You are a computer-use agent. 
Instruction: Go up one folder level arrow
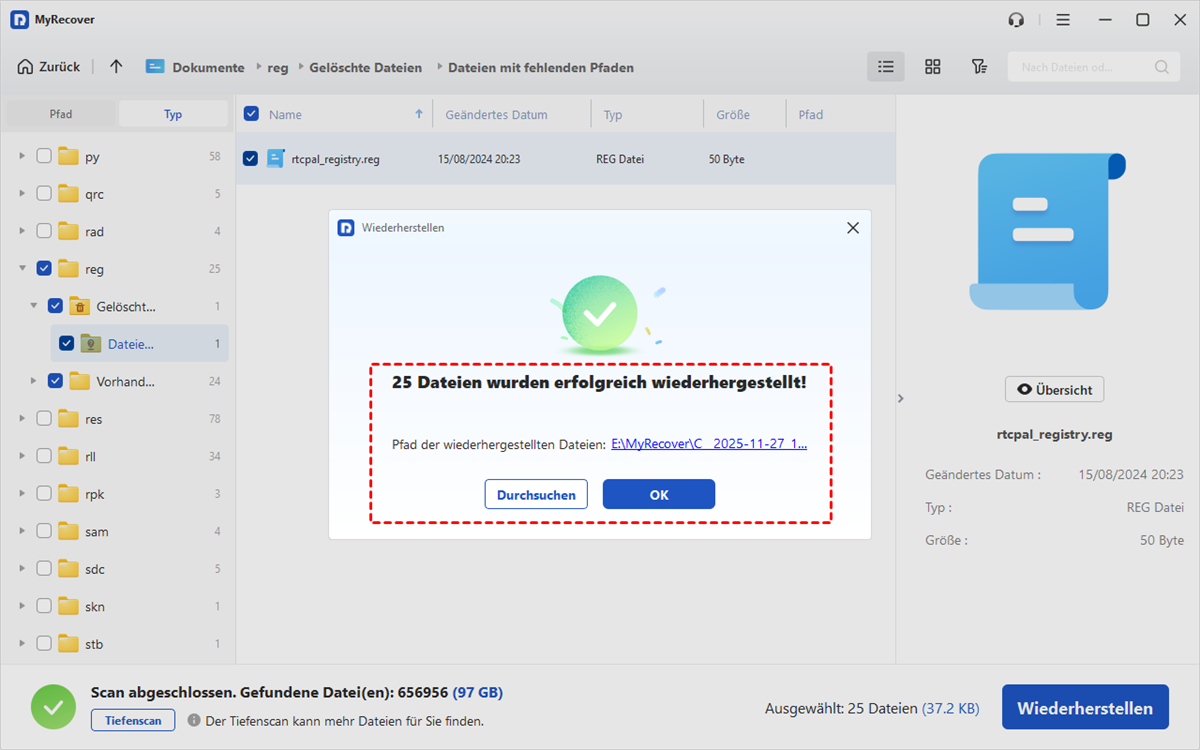116,67
